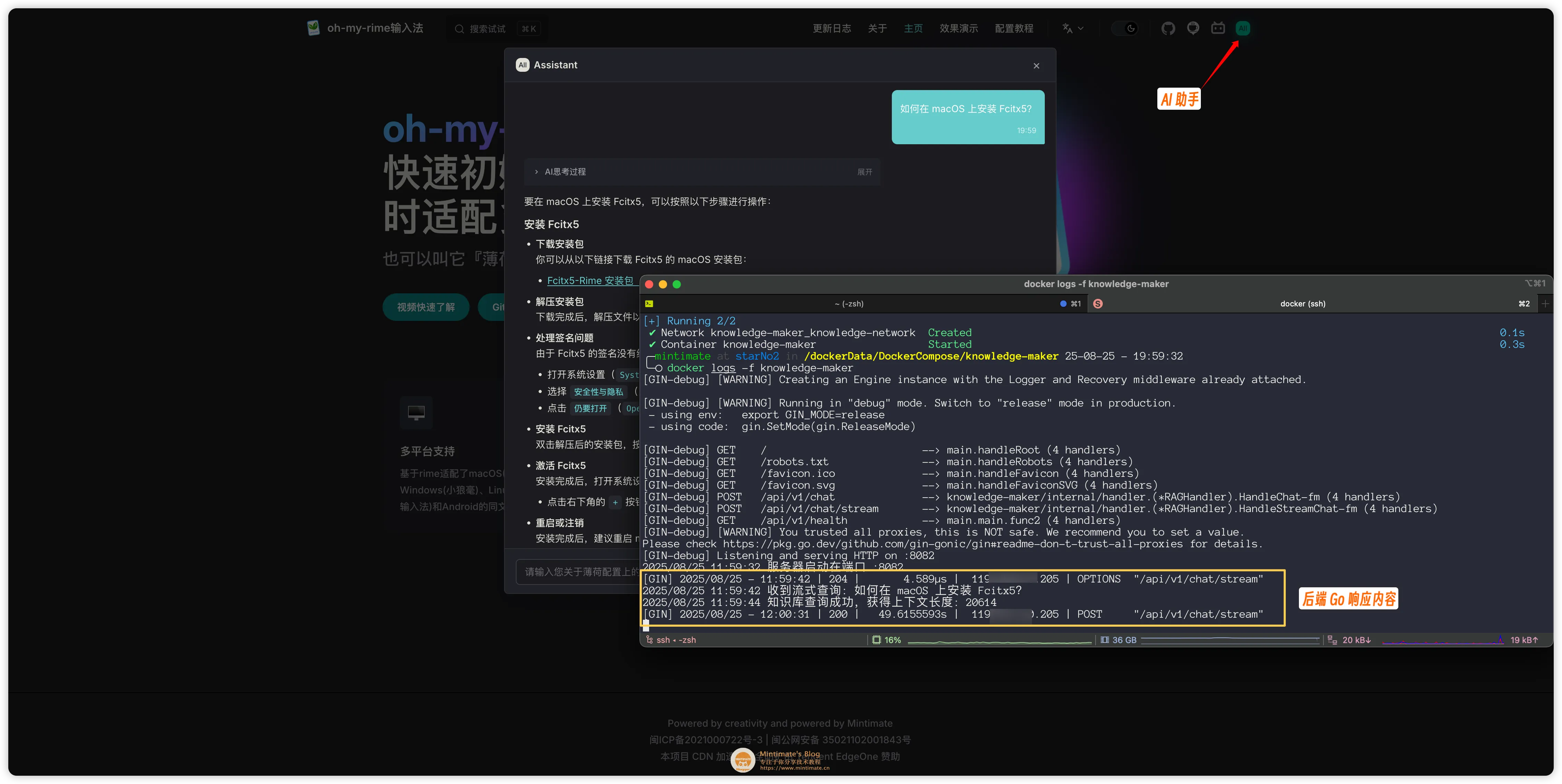The image size is (1562, 784).
Task: Click the 安全性与隐私 code tag
Action: [x=598, y=392]
